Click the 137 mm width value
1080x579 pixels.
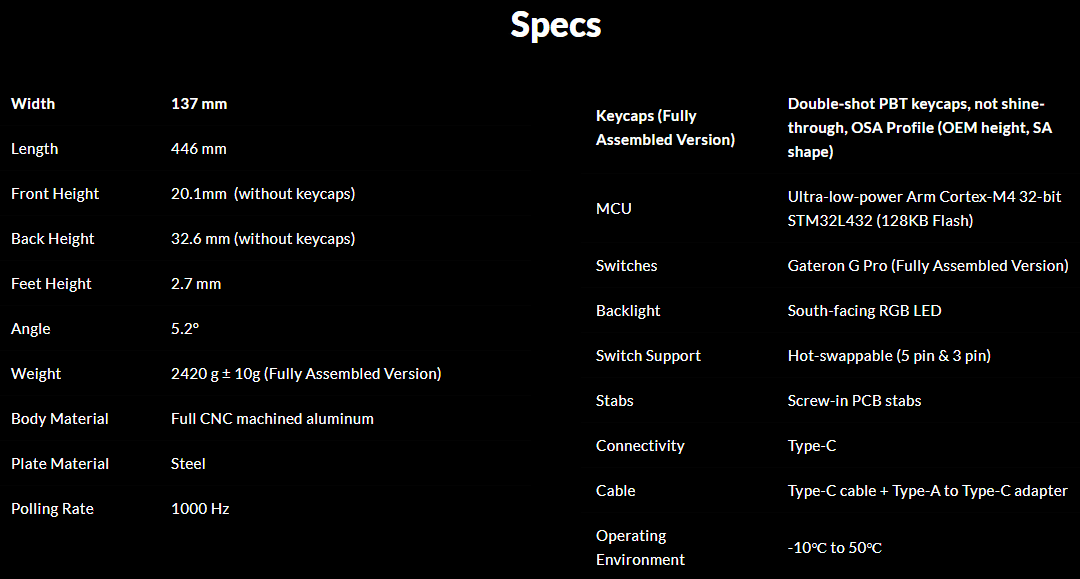pyautogui.click(x=199, y=104)
